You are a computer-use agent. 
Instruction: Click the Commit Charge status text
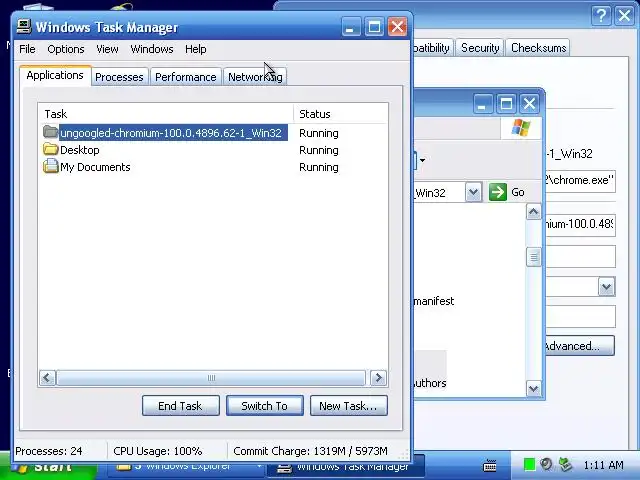pos(310,451)
